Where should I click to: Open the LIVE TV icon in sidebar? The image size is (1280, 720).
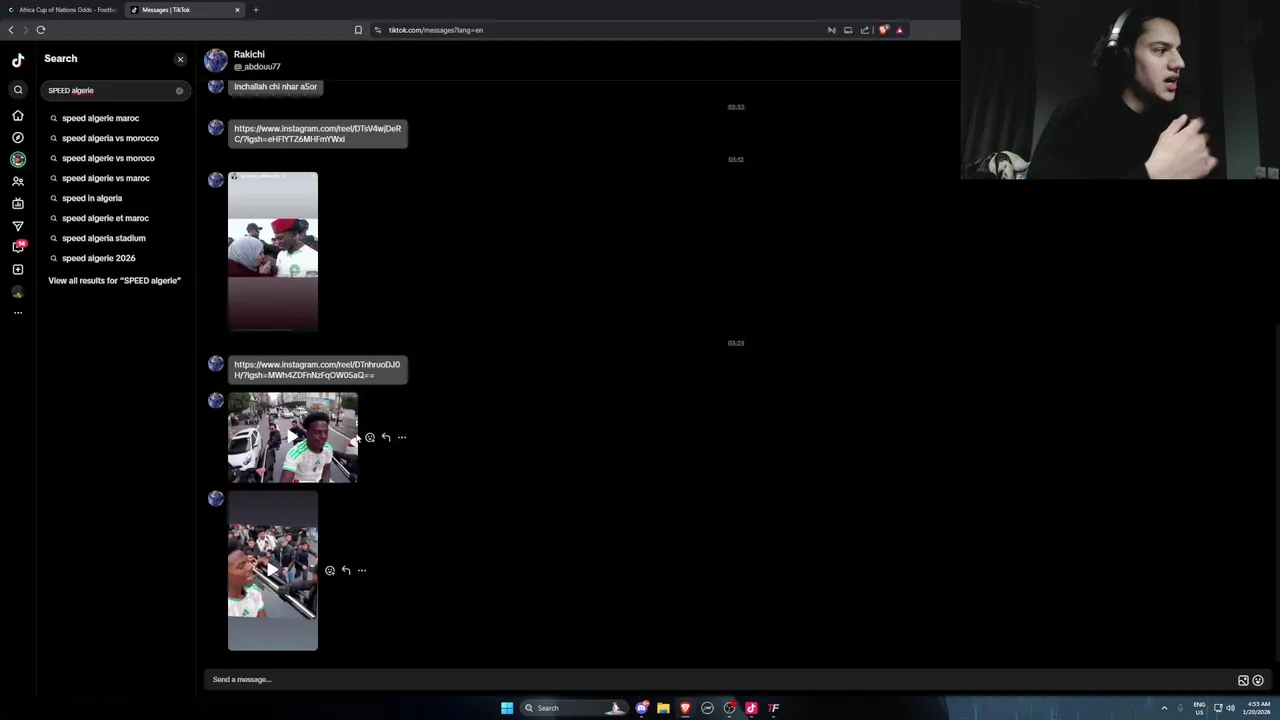pyautogui.click(x=18, y=203)
